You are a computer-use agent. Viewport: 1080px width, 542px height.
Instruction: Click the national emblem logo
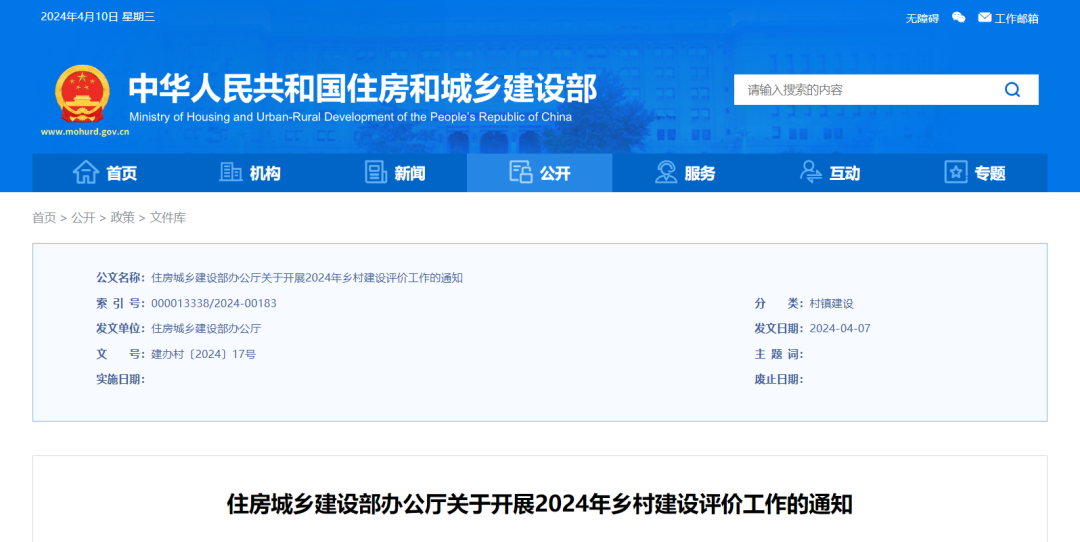coord(82,95)
